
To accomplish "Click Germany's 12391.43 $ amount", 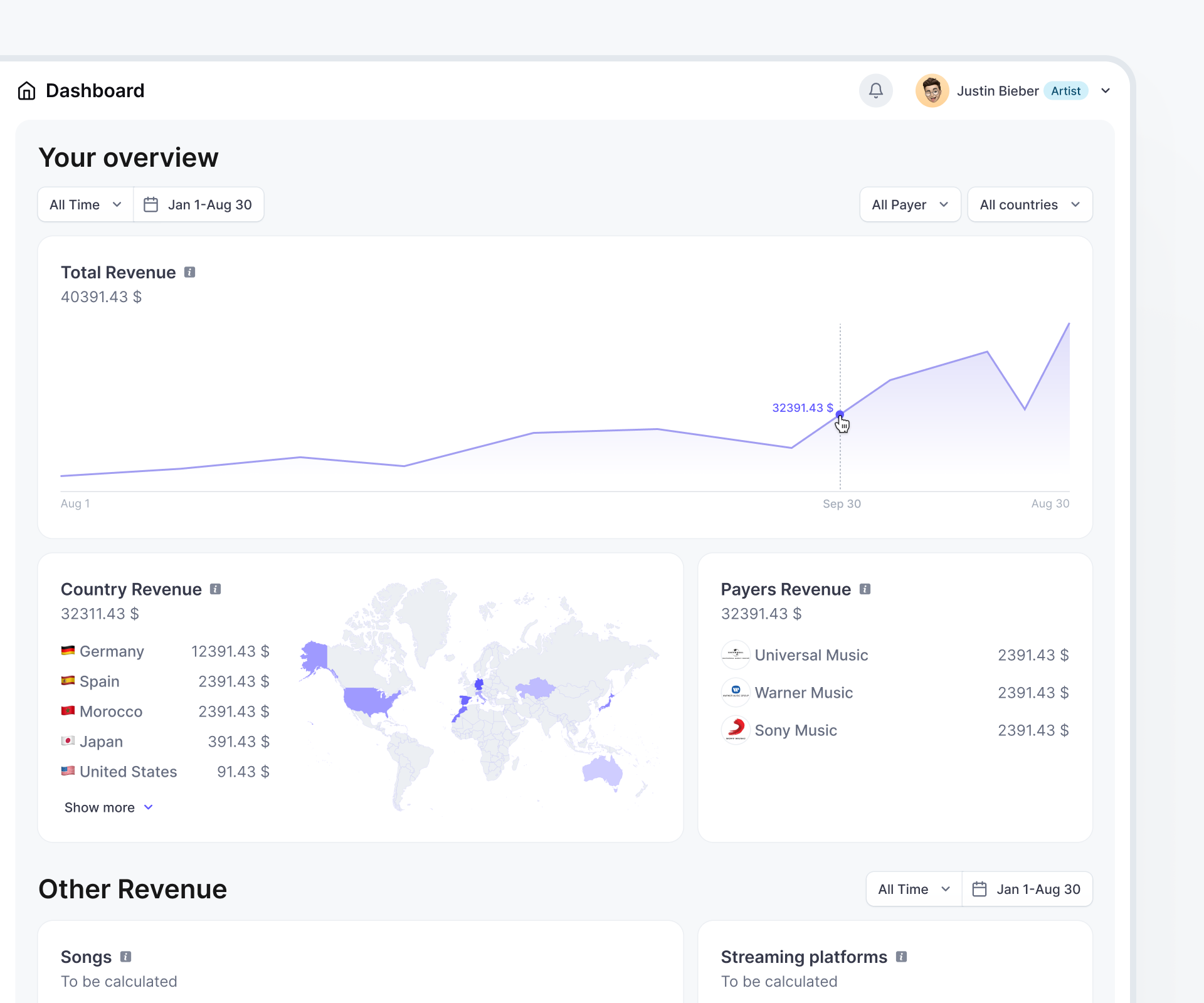I will tap(230, 651).
